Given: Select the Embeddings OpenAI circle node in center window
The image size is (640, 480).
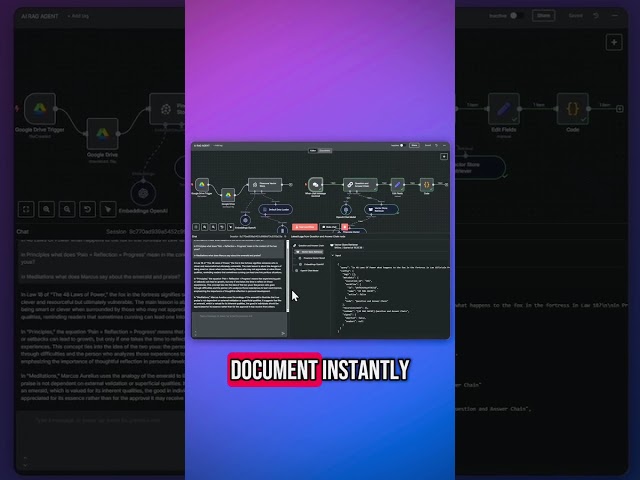Looking at the screenshot, I should [x=245, y=220].
